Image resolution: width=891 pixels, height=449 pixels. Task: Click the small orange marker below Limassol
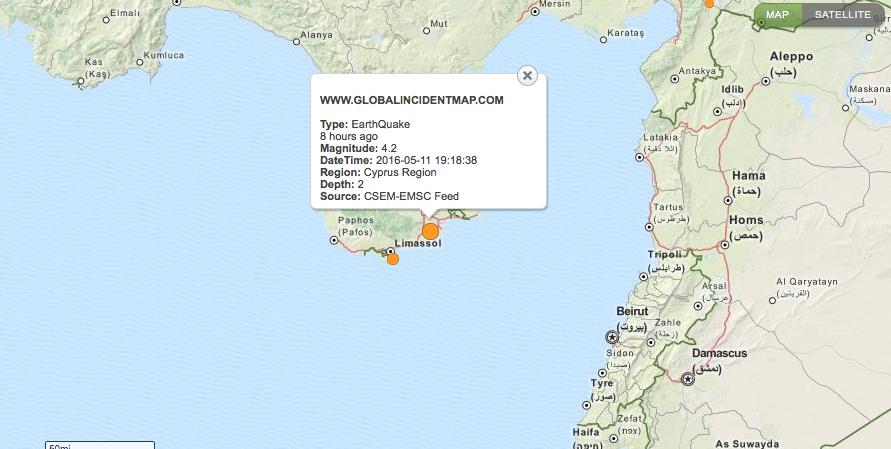[x=393, y=259]
